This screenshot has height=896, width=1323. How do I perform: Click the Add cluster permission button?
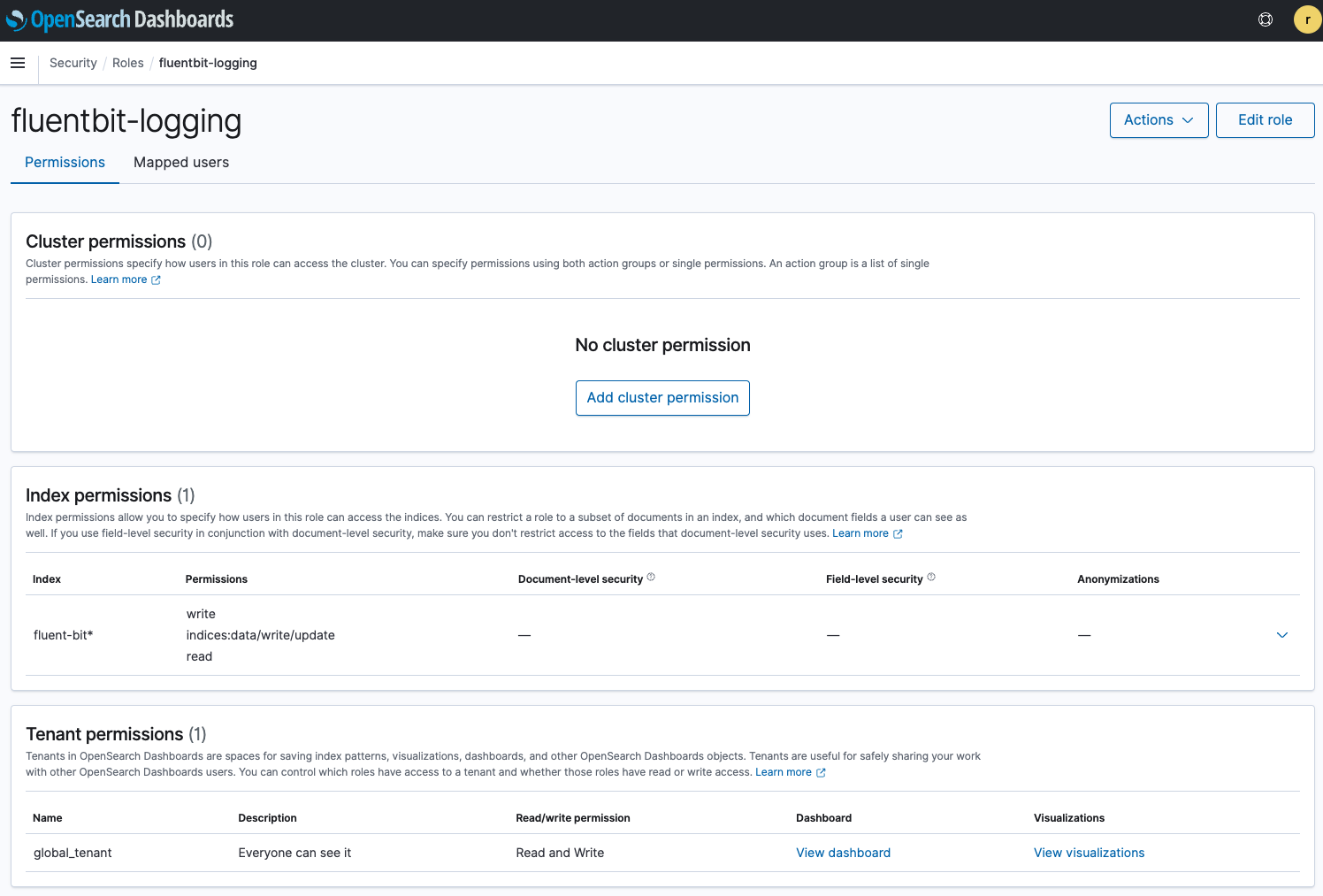662,398
